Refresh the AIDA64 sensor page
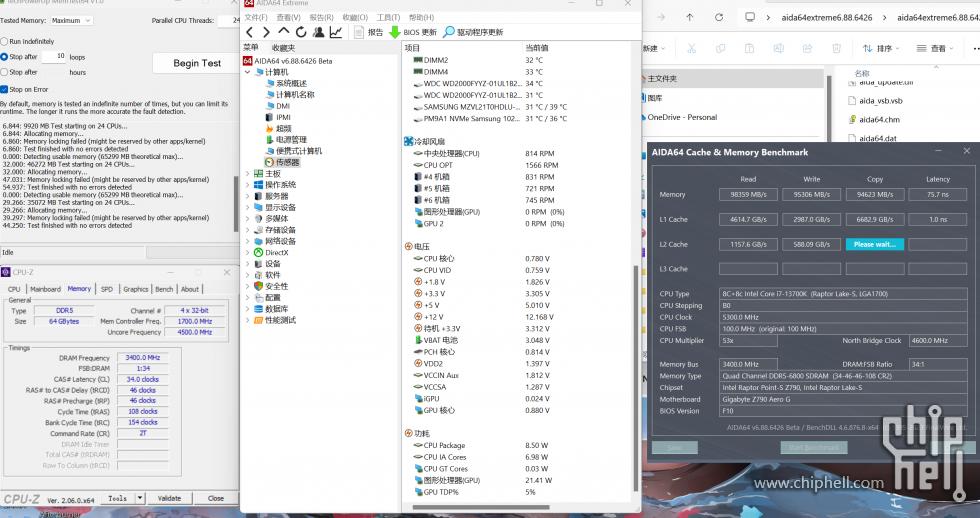The height and width of the screenshot is (518, 980). point(301,32)
